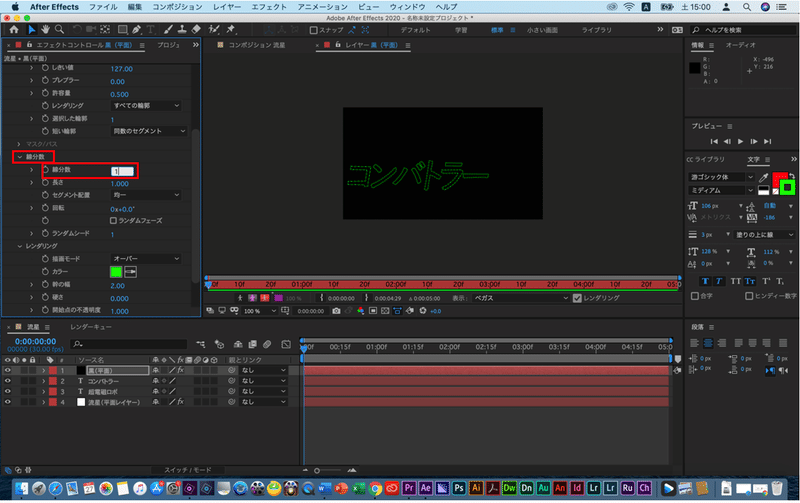Open the 描画モード dropdown (オーバー)
Screen dimensions: 800x503
[146, 259]
